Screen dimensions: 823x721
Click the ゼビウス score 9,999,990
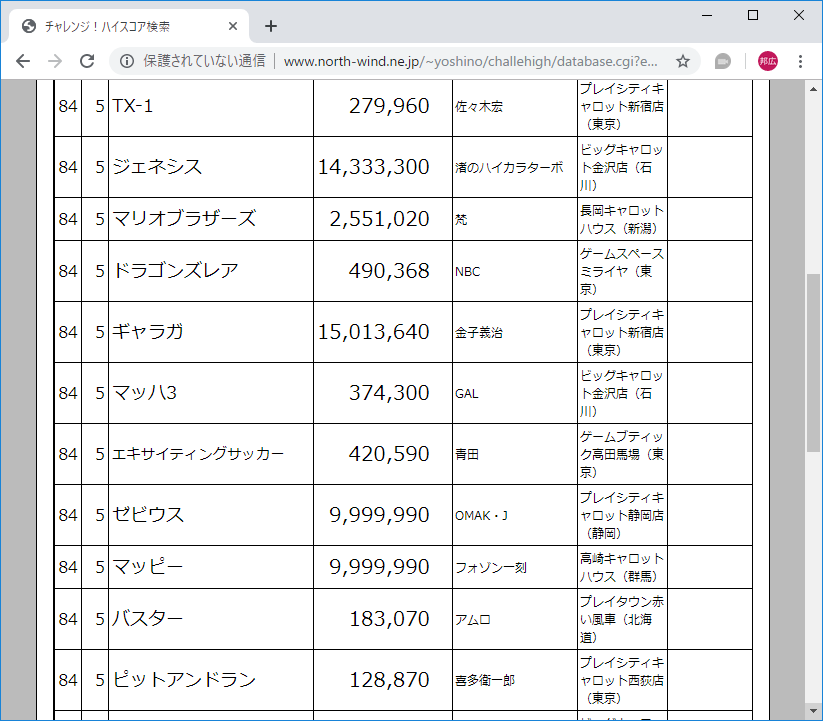[x=379, y=514]
